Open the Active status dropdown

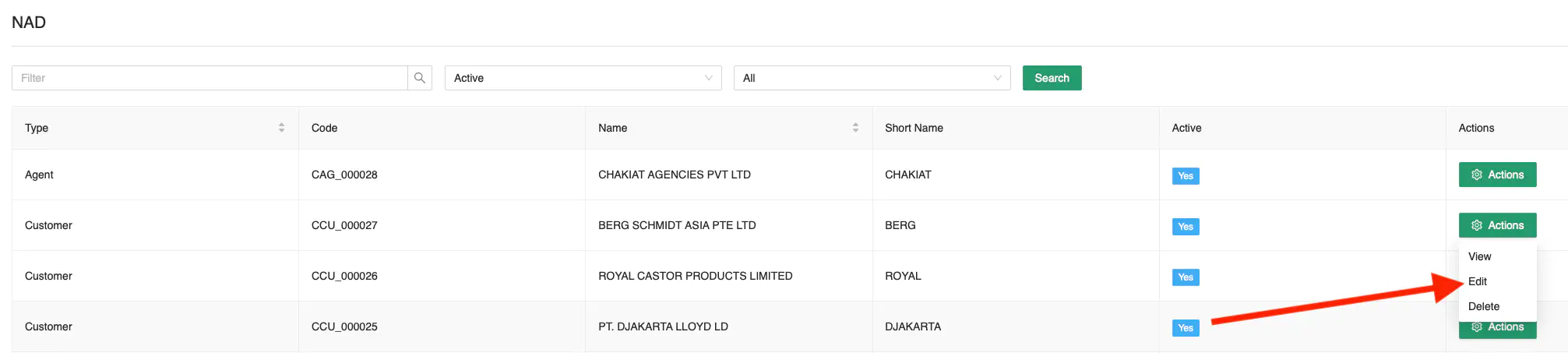point(583,78)
